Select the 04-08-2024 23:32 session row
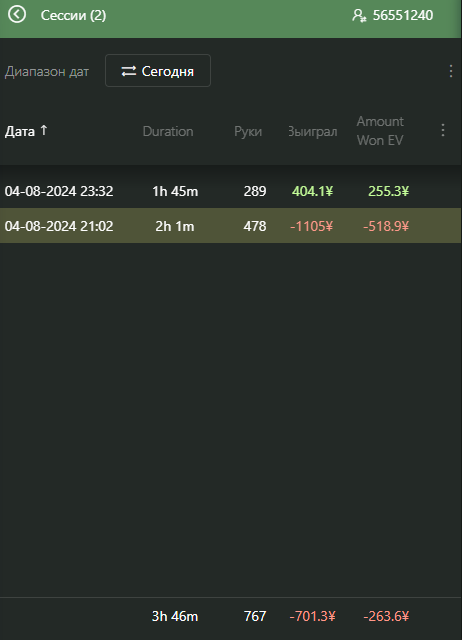This screenshot has height=640, width=462. (231, 191)
